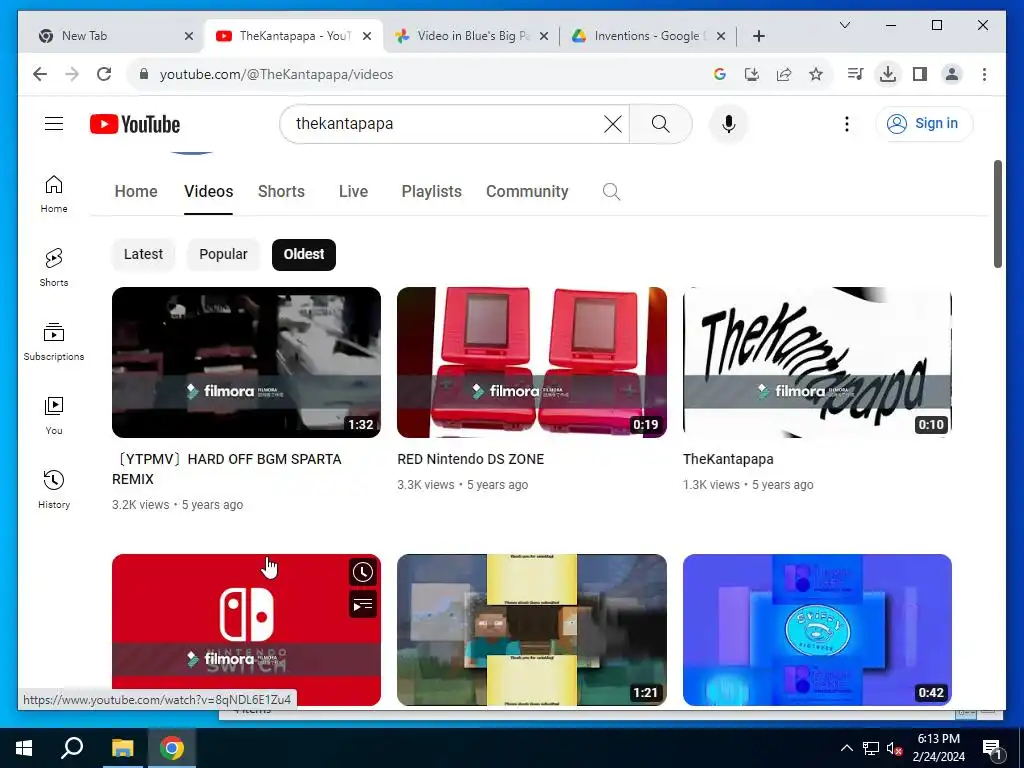Close the TheKantapapa YouTube tab

coord(367,36)
